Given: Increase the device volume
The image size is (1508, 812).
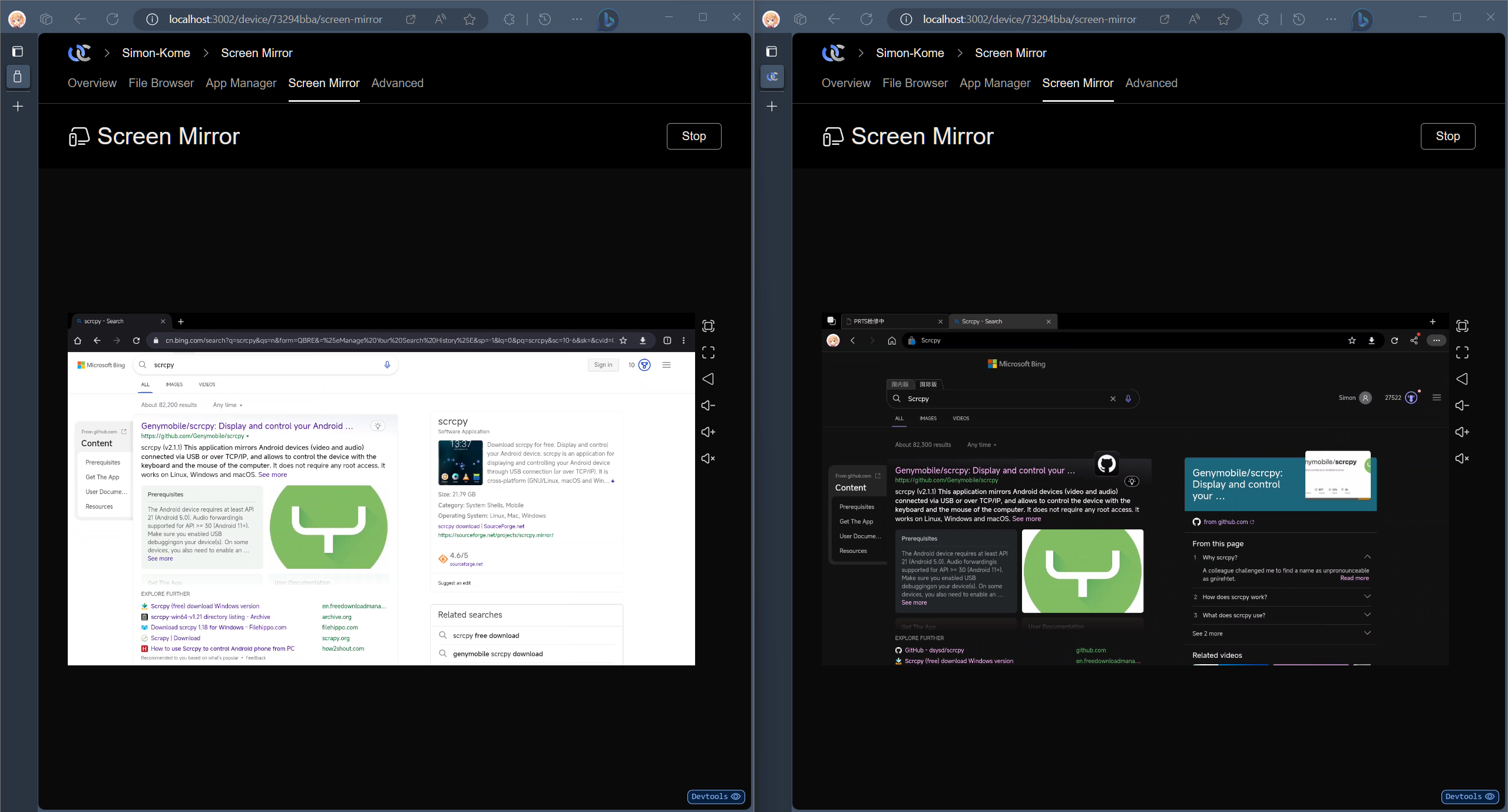Looking at the screenshot, I should point(709,432).
